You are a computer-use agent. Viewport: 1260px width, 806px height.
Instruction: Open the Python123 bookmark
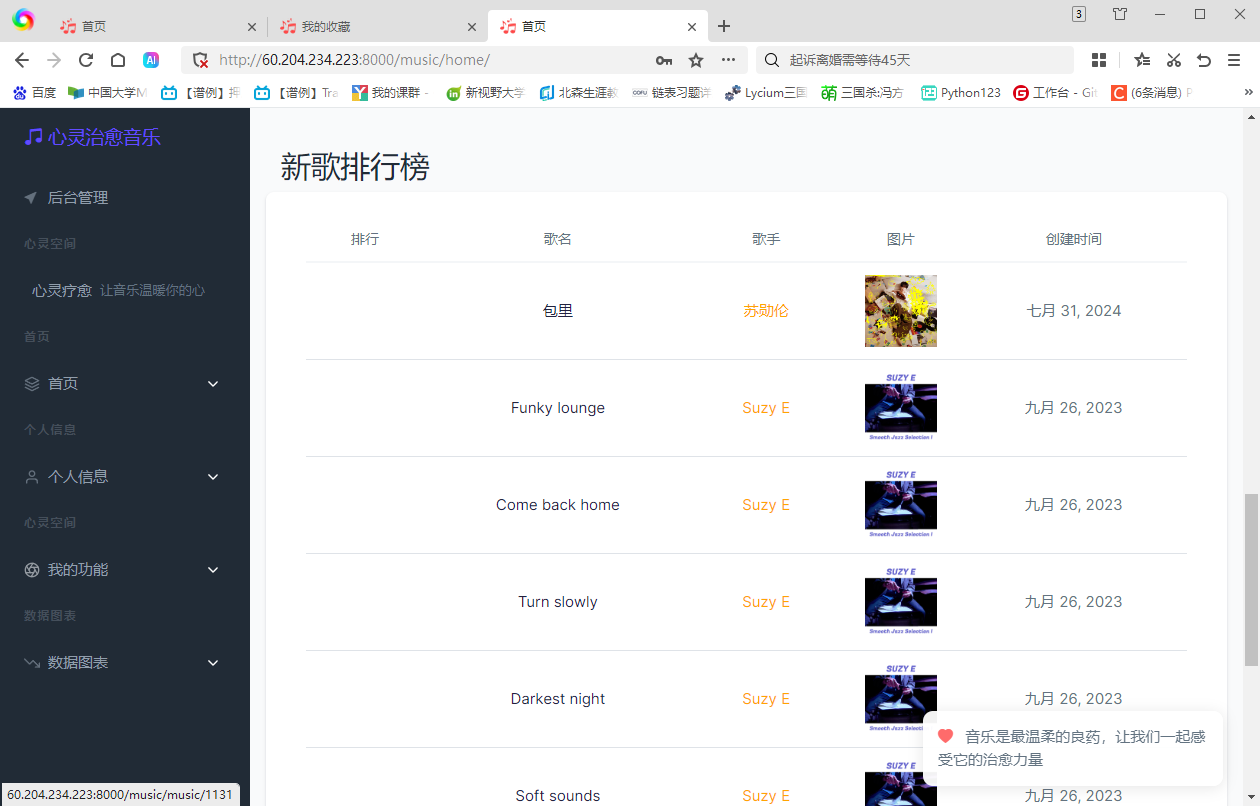(x=961, y=92)
